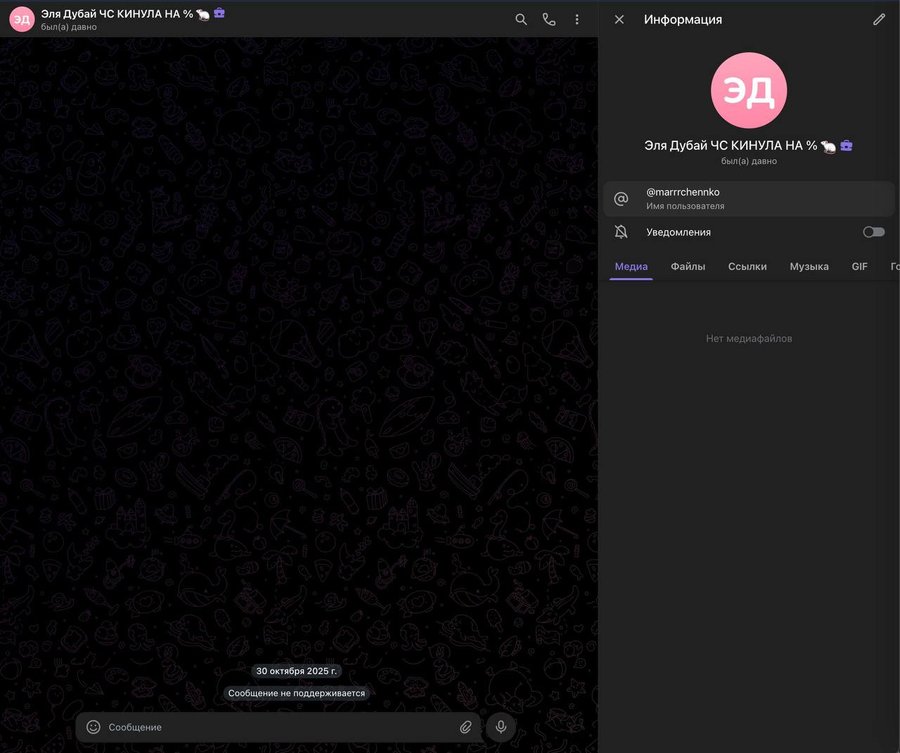Switch to the Медиа tab
Viewport: 900px width, 753px height.
coord(631,266)
